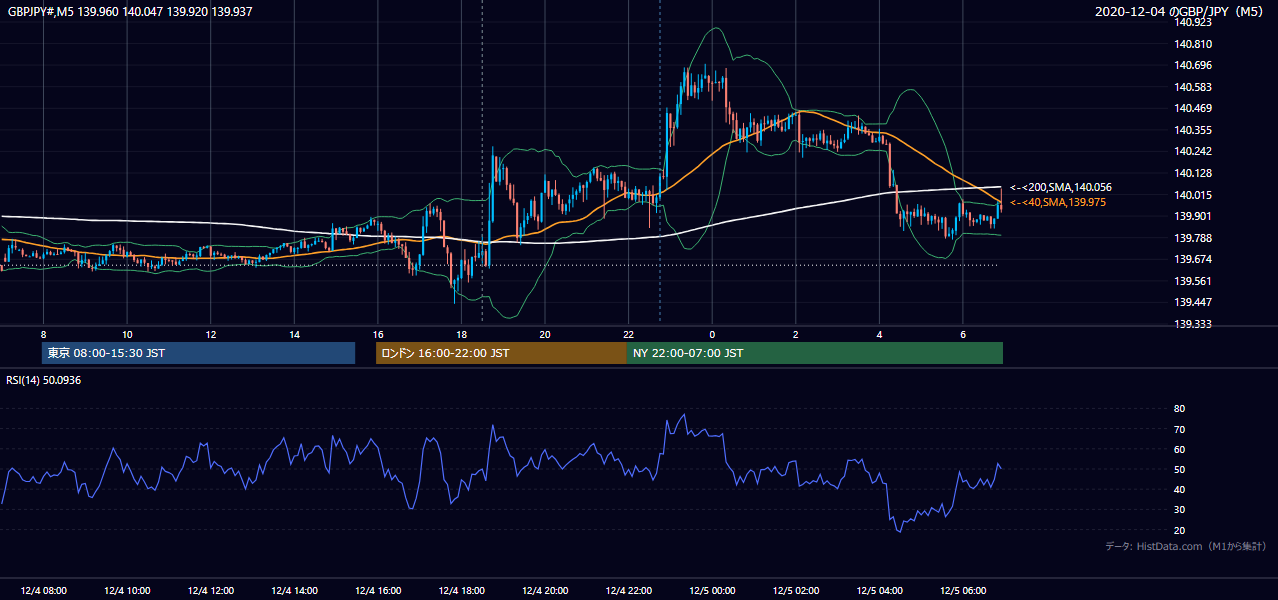Click the 12/5 00:00 date label
Screen dimensions: 1278x600
[x=711, y=590]
